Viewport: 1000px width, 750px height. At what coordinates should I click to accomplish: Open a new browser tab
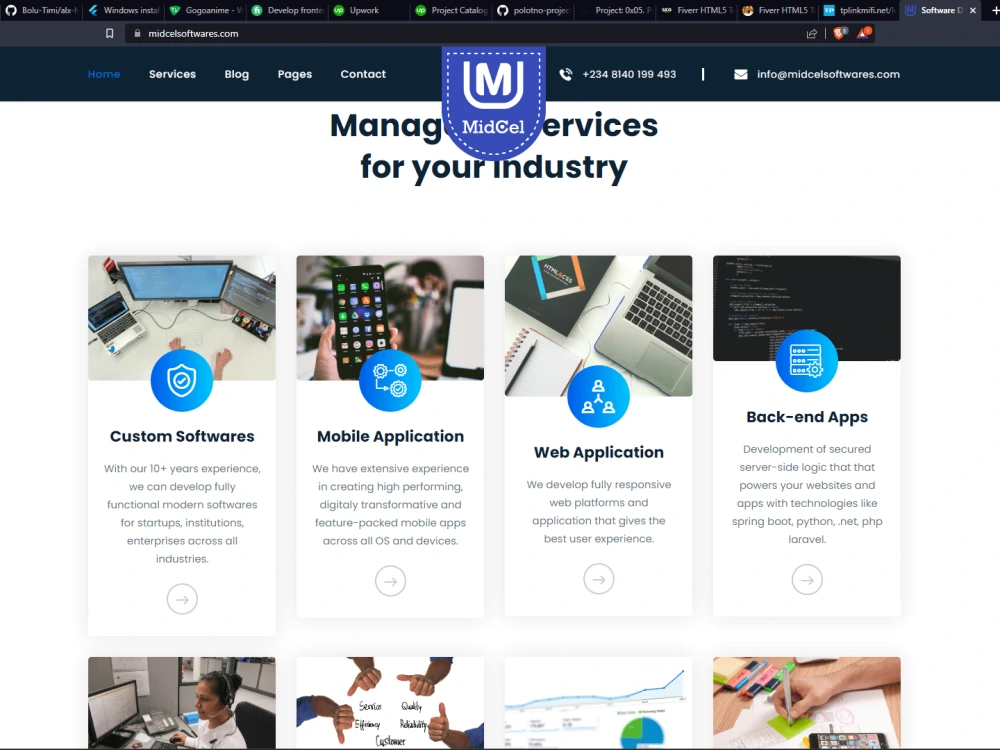[995, 10]
